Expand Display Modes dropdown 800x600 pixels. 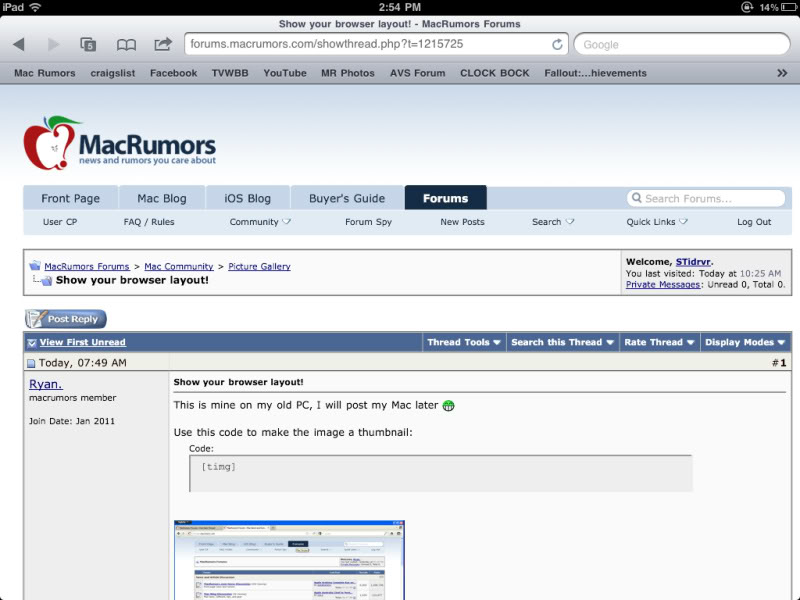pyautogui.click(x=745, y=342)
